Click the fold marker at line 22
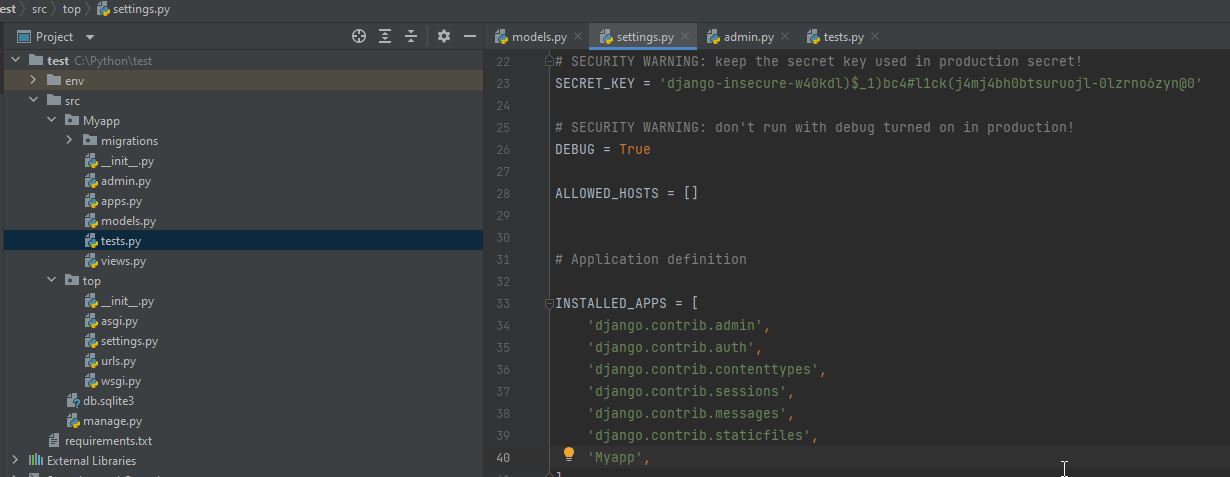The height and width of the screenshot is (477, 1230). point(549,61)
